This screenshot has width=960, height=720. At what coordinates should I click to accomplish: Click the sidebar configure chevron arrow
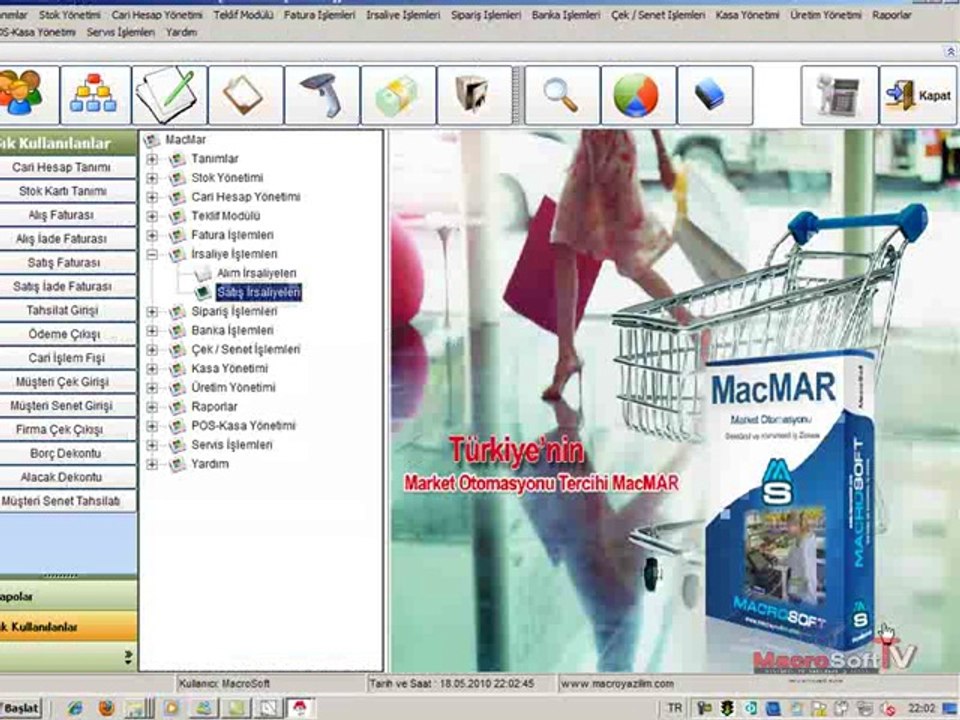(128, 658)
